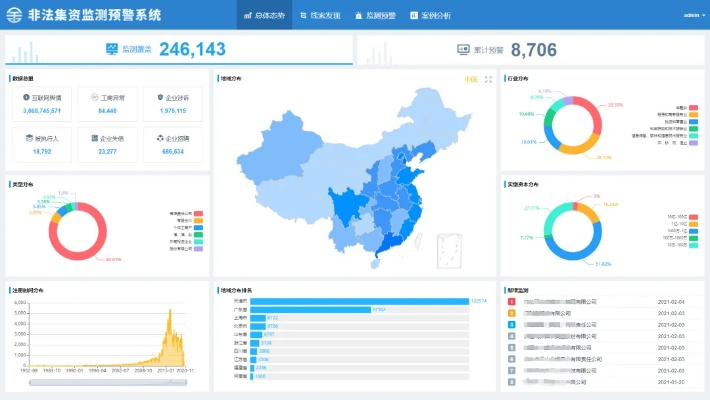Screen dimensions: 710x400
Task: Click the monitor icon beside 246,143
Action: point(112,49)
